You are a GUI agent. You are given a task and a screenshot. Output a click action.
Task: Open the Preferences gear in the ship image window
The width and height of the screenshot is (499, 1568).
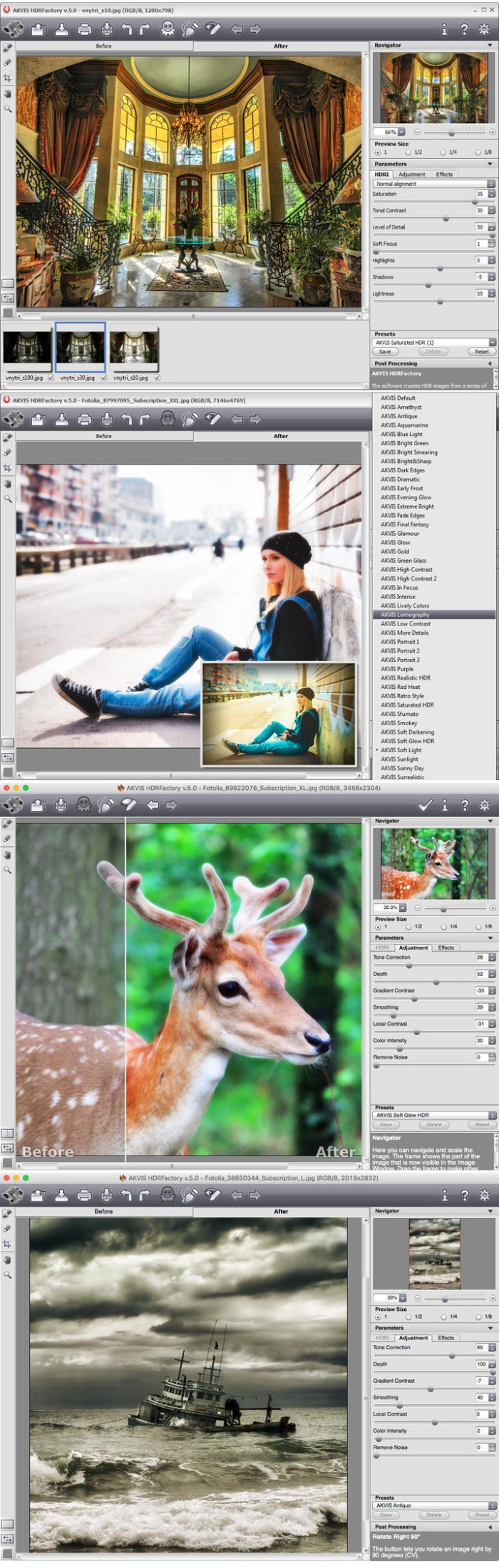coord(485,1195)
